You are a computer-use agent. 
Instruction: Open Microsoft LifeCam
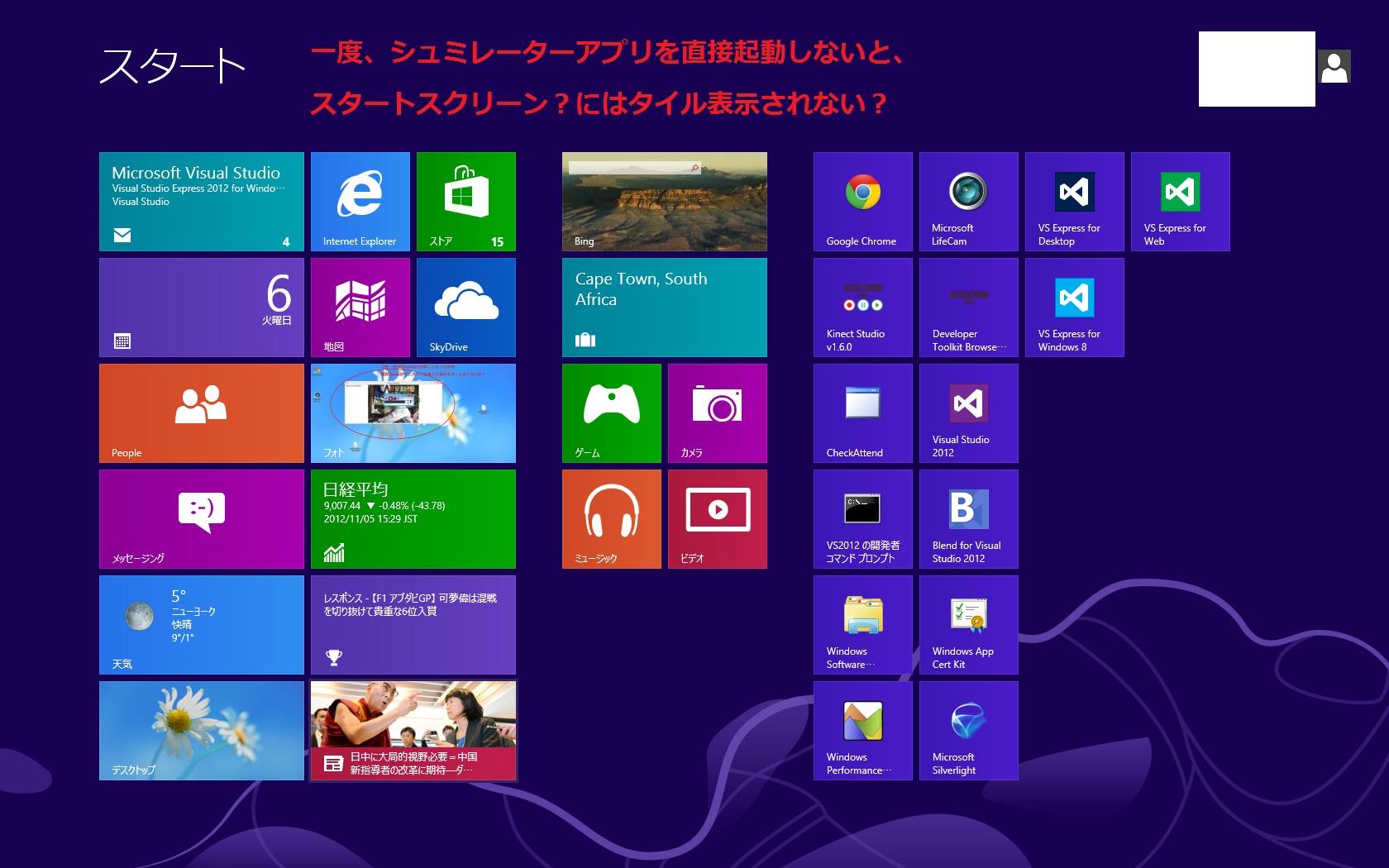tap(969, 202)
